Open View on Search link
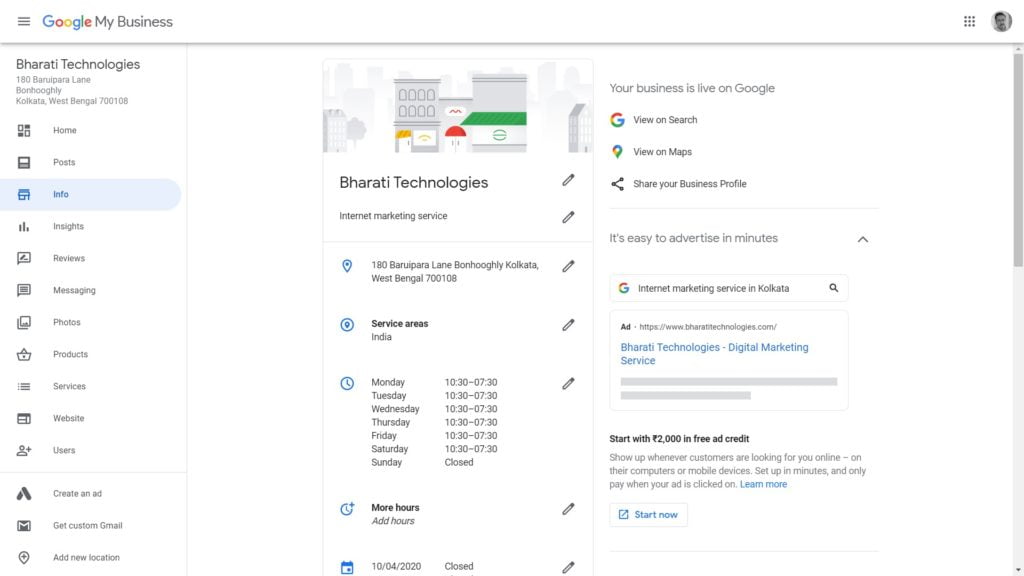Image resolution: width=1024 pixels, height=576 pixels. click(x=665, y=120)
